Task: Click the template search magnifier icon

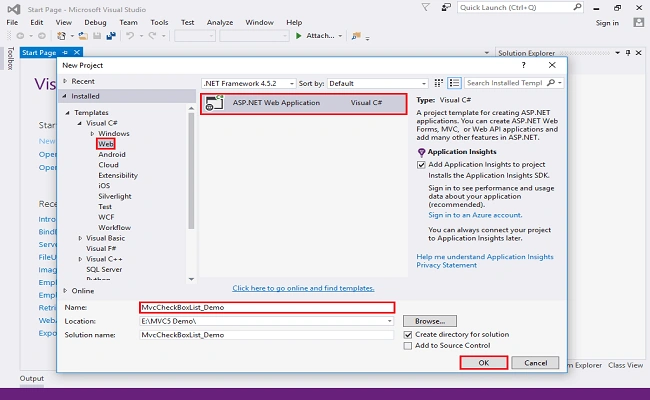Action: tap(551, 83)
